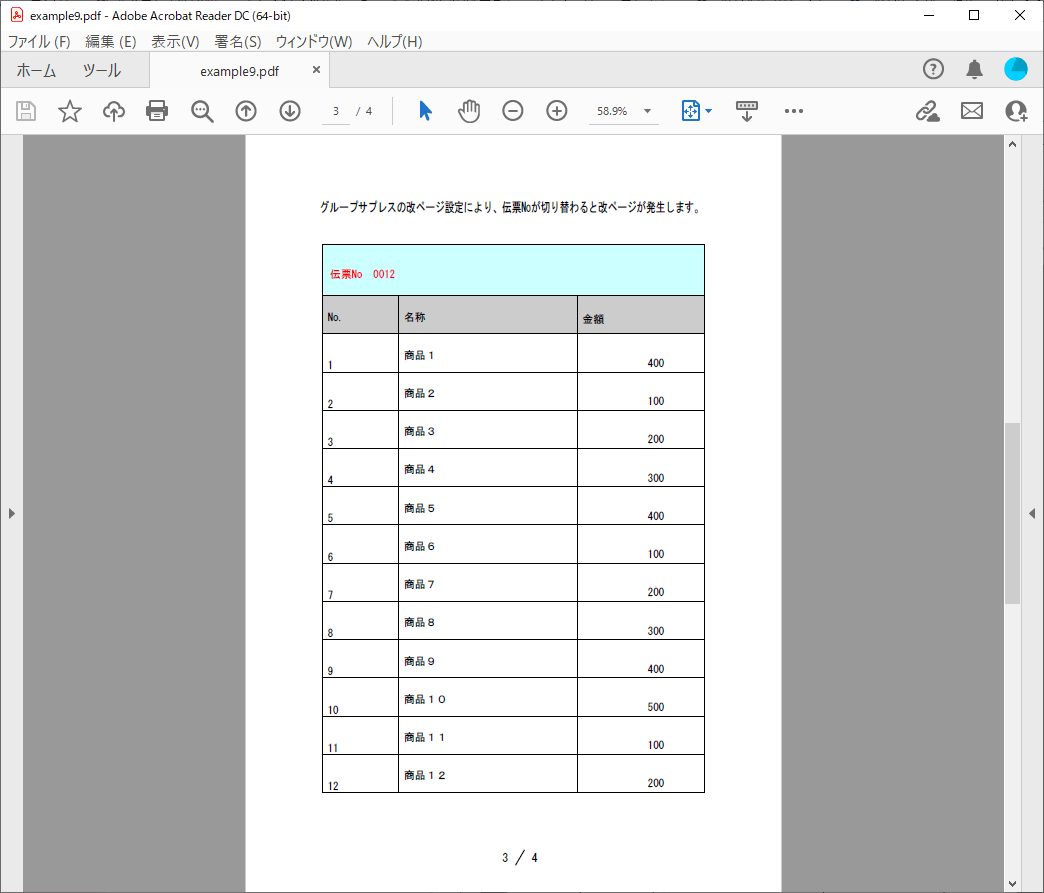Activate the Hand pan tool
Screen dimensions: 1044x893
tap(469, 111)
